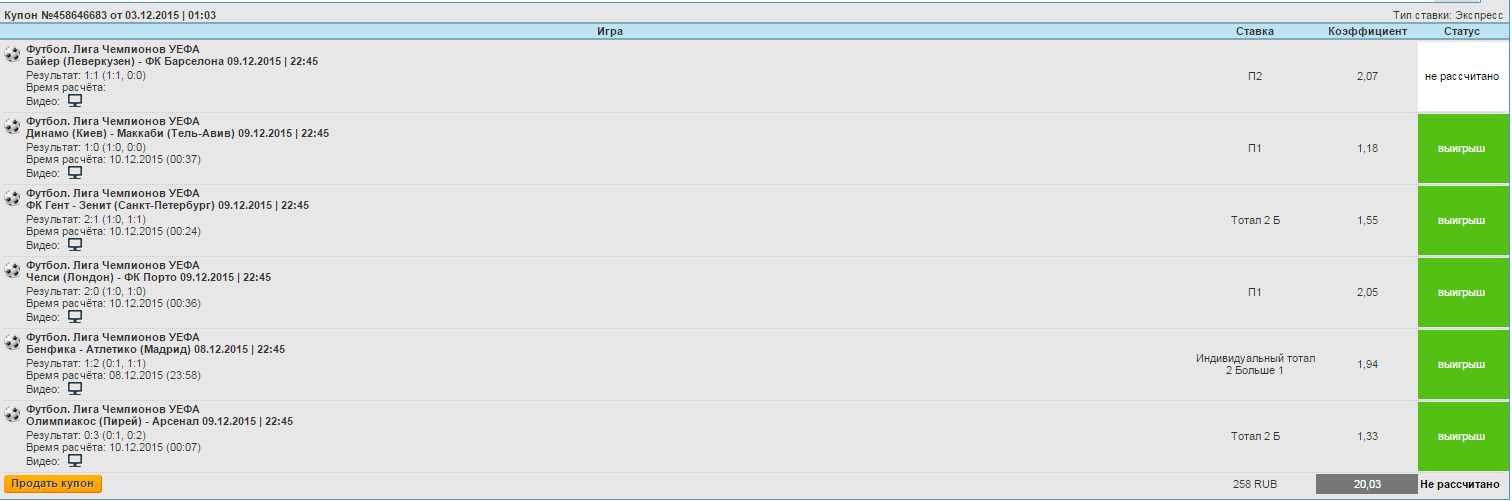The height and width of the screenshot is (501, 1512).
Task: Open video icon for Бенфика - Атлетико match
Action: click(74, 389)
